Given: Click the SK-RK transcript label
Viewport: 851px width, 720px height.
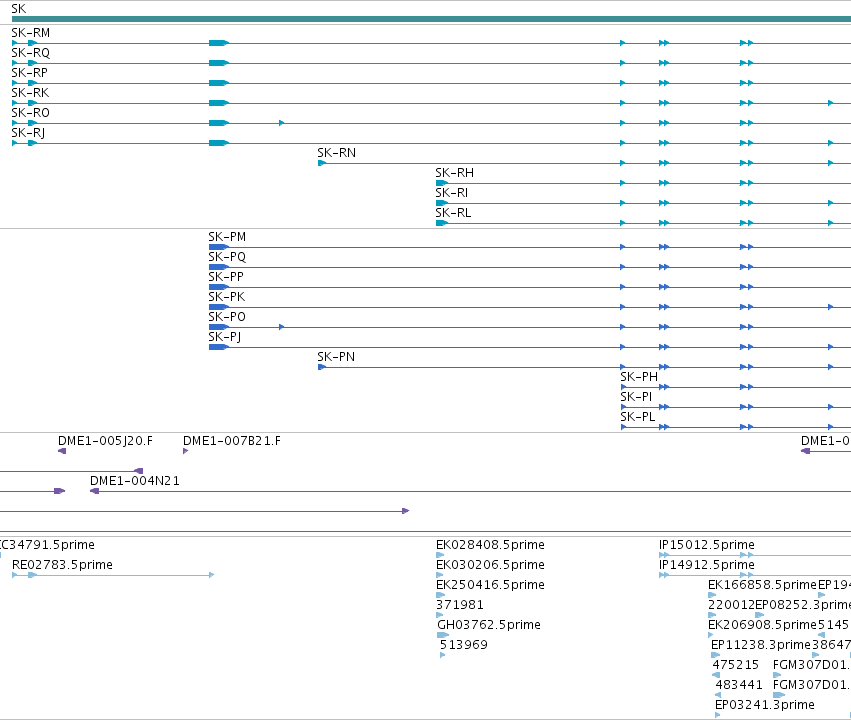Looking at the screenshot, I should [30, 93].
